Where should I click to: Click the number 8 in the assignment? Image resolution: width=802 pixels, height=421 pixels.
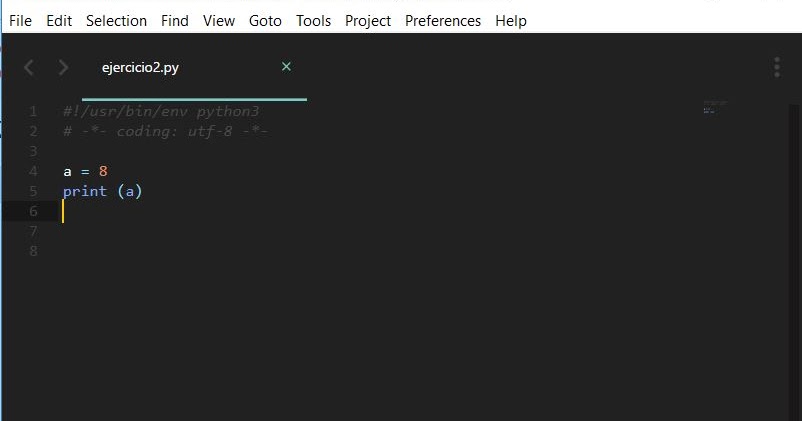tap(102, 171)
